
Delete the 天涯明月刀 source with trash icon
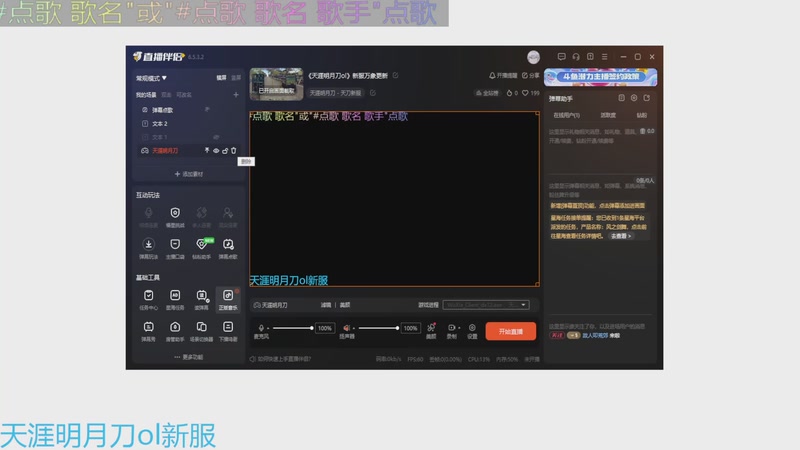(x=234, y=151)
